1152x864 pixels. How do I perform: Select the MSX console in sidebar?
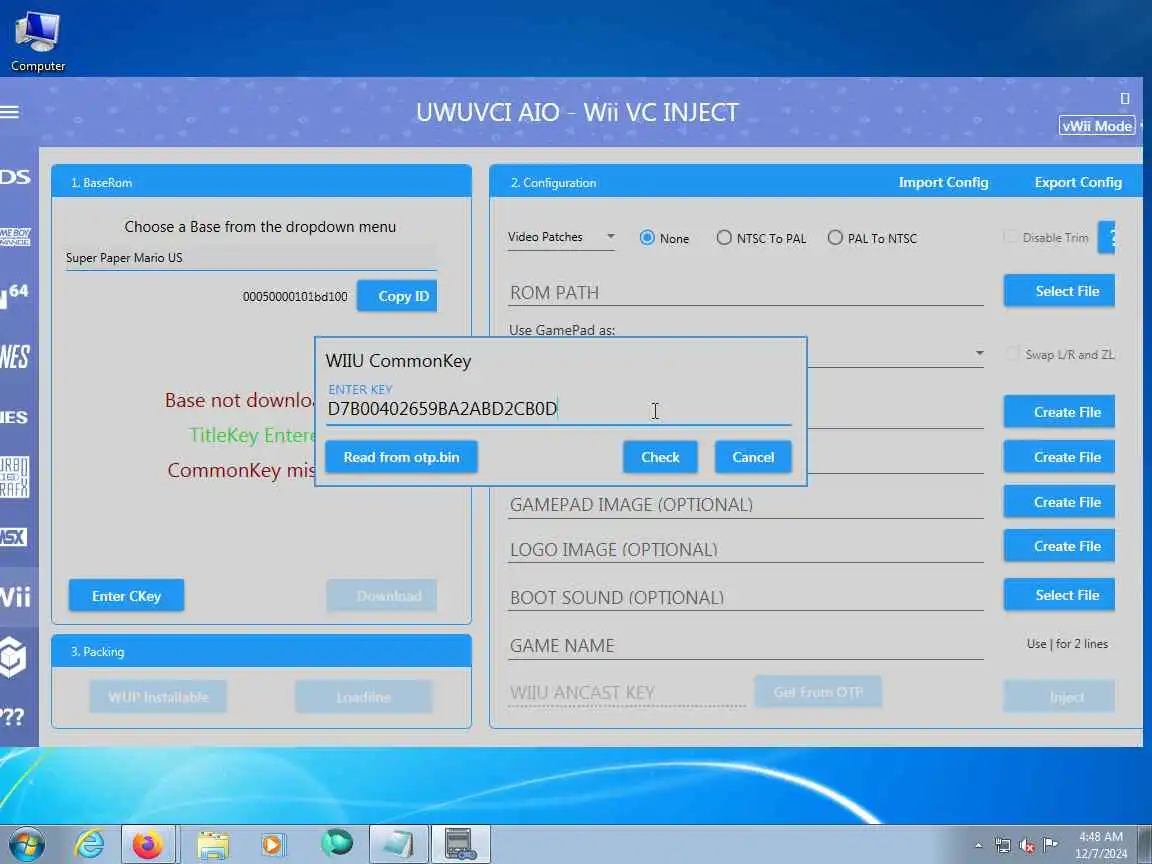coord(14,537)
